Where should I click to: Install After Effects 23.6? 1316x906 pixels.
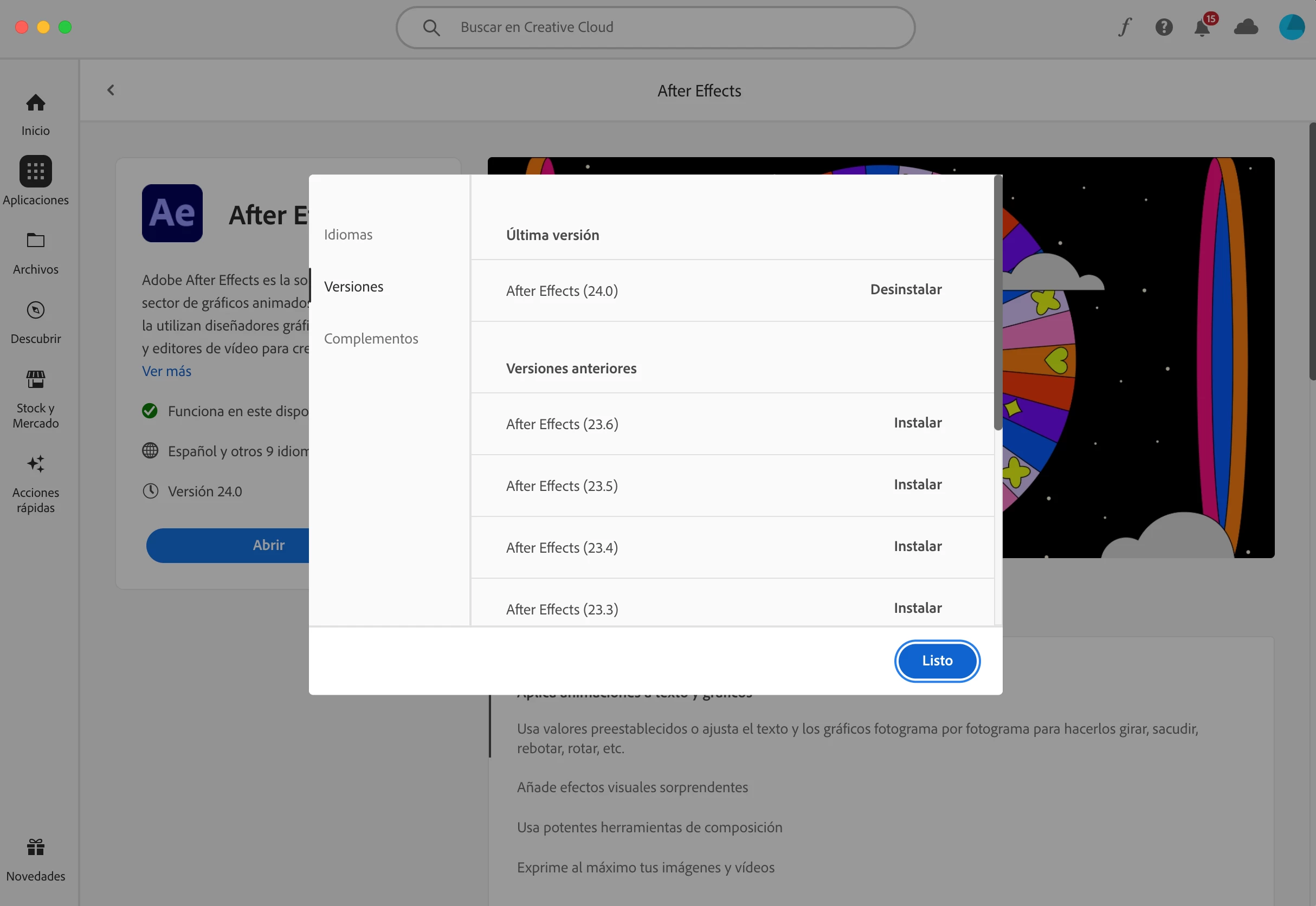[918, 423]
